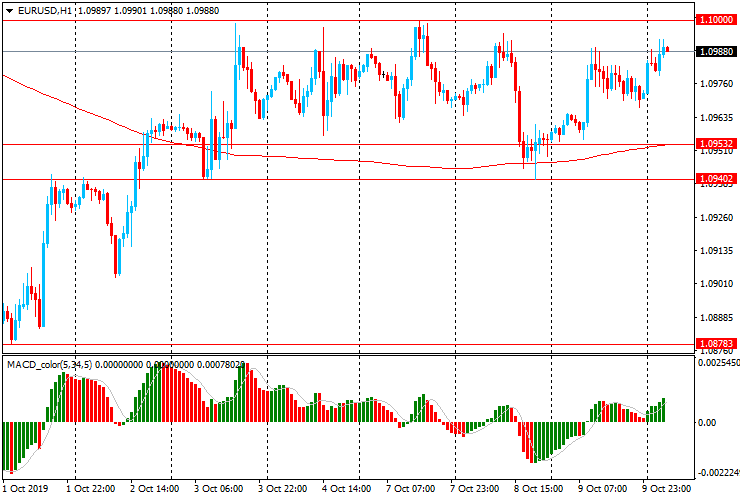Click the 1.09260 price scale value
Viewport: 740px width, 500px height.
(716, 217)
